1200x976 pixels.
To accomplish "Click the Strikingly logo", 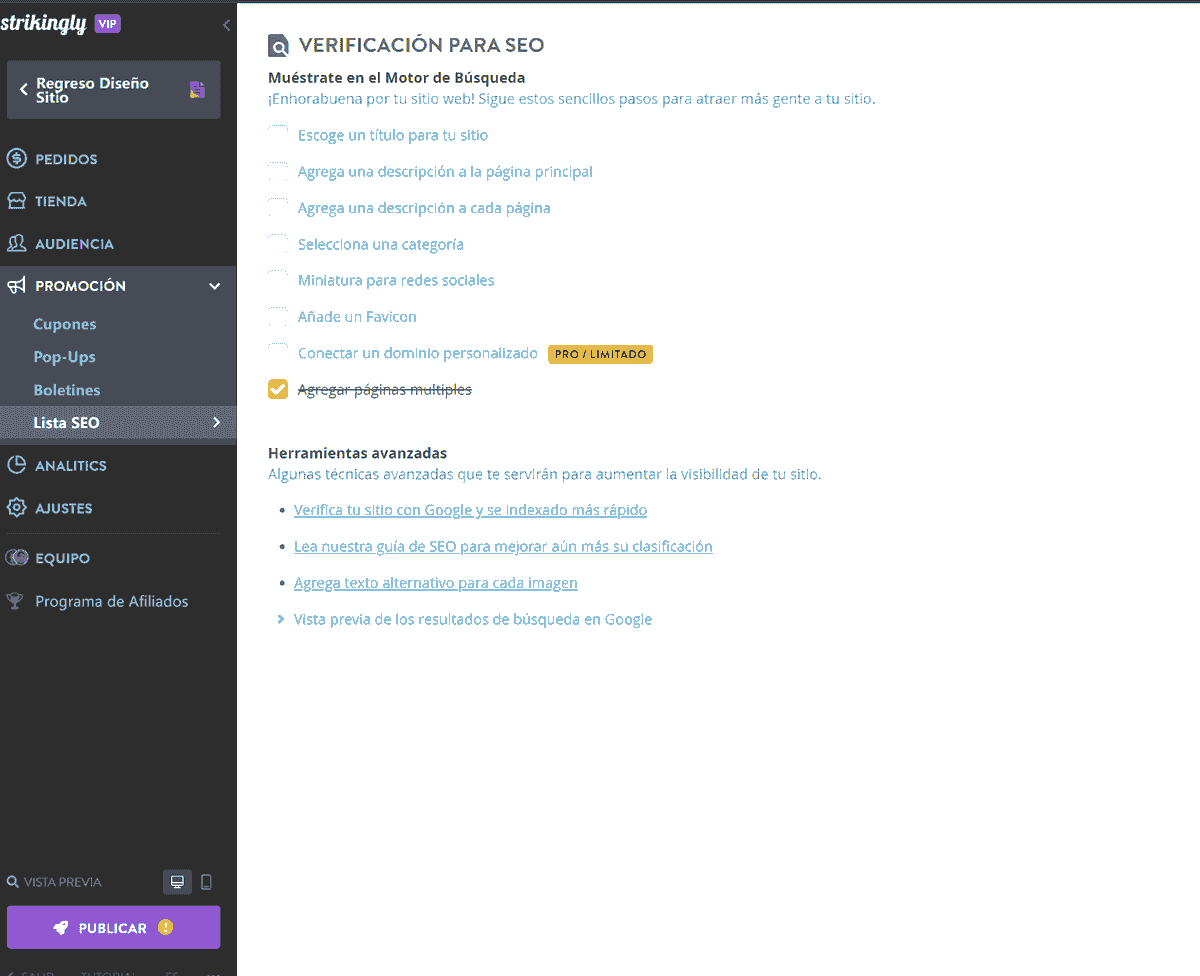I will 43,24.
